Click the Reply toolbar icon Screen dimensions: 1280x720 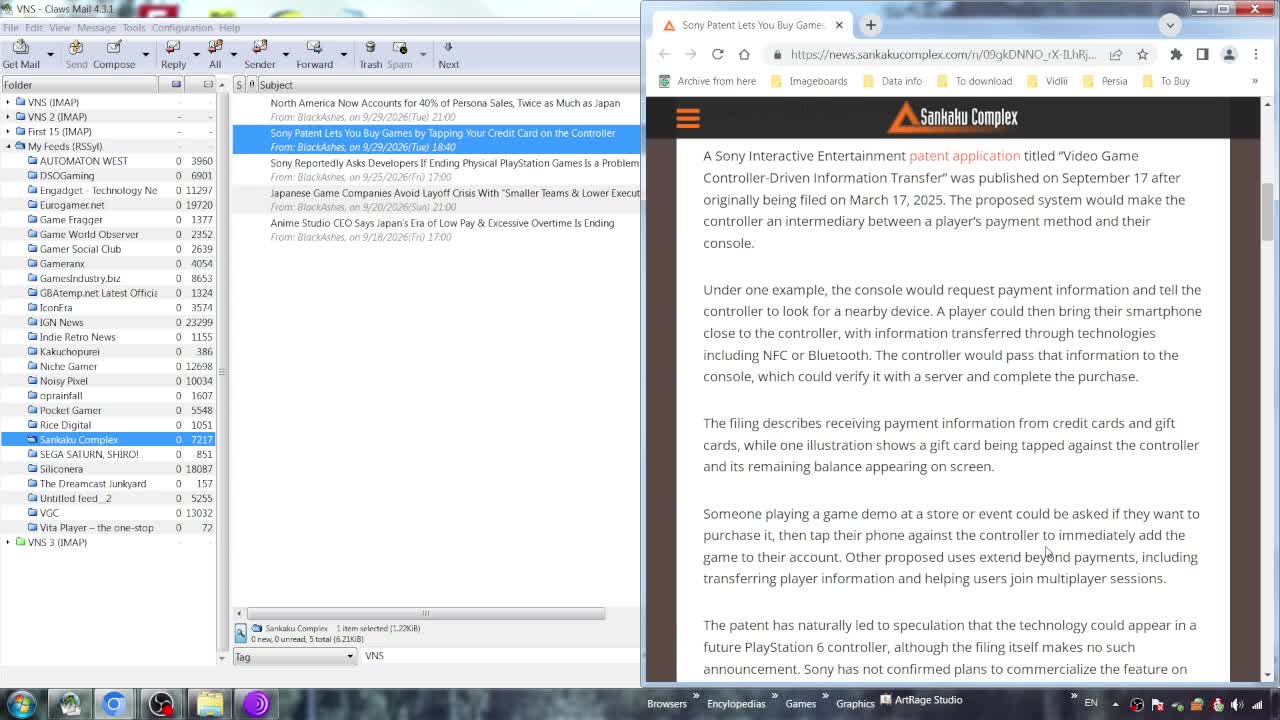coord(173,55)
